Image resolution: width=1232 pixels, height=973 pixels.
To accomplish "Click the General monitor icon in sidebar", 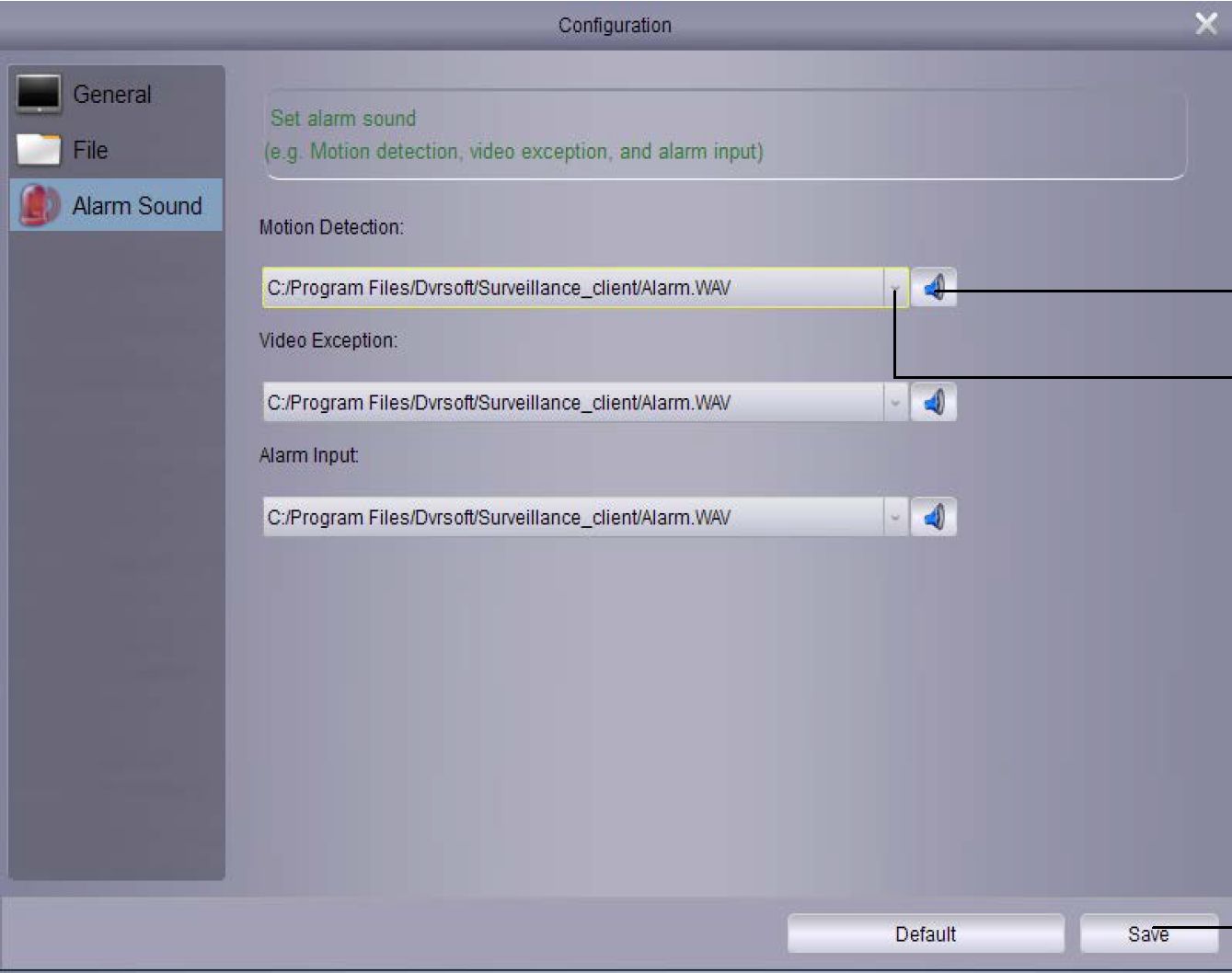I will pos(39,94).
